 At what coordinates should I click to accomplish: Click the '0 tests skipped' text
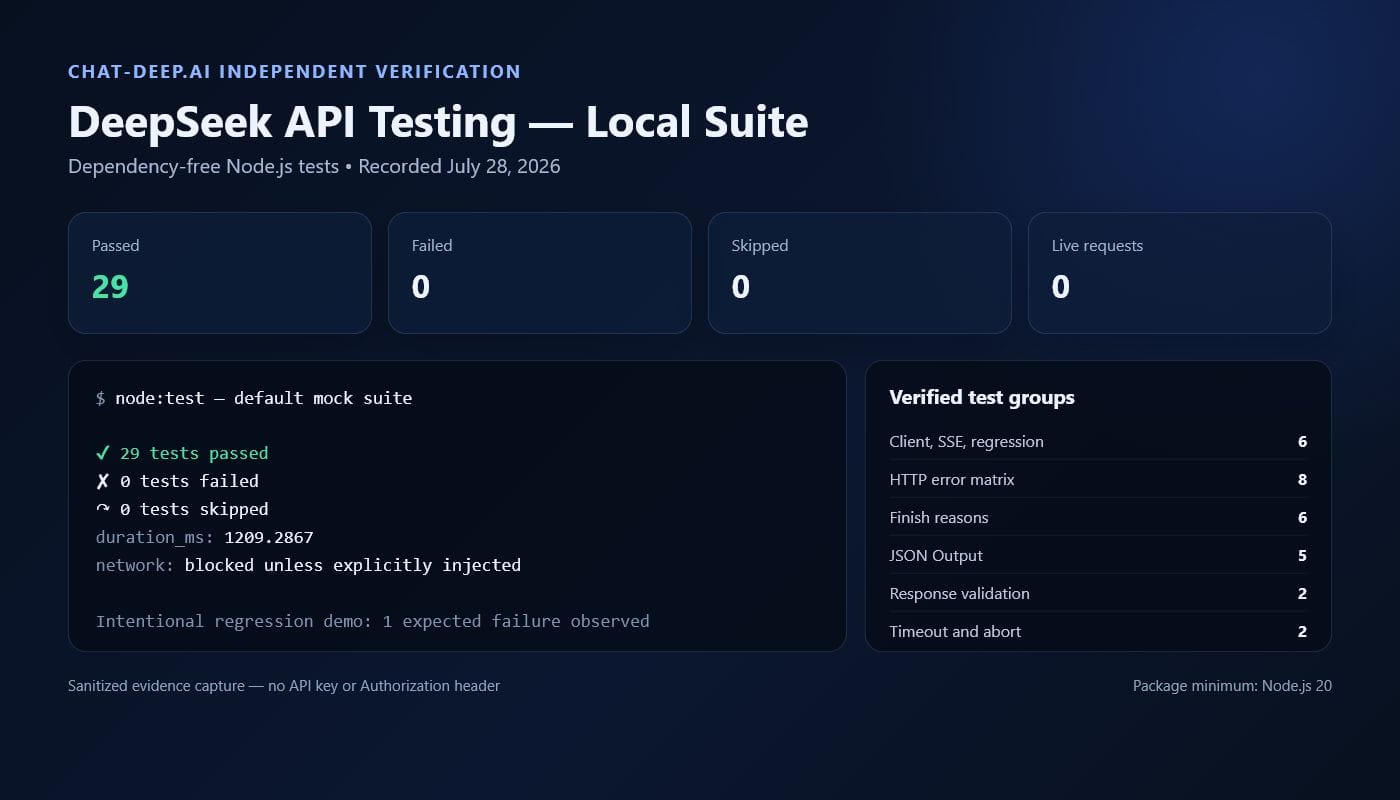click(x=194, y=509)
